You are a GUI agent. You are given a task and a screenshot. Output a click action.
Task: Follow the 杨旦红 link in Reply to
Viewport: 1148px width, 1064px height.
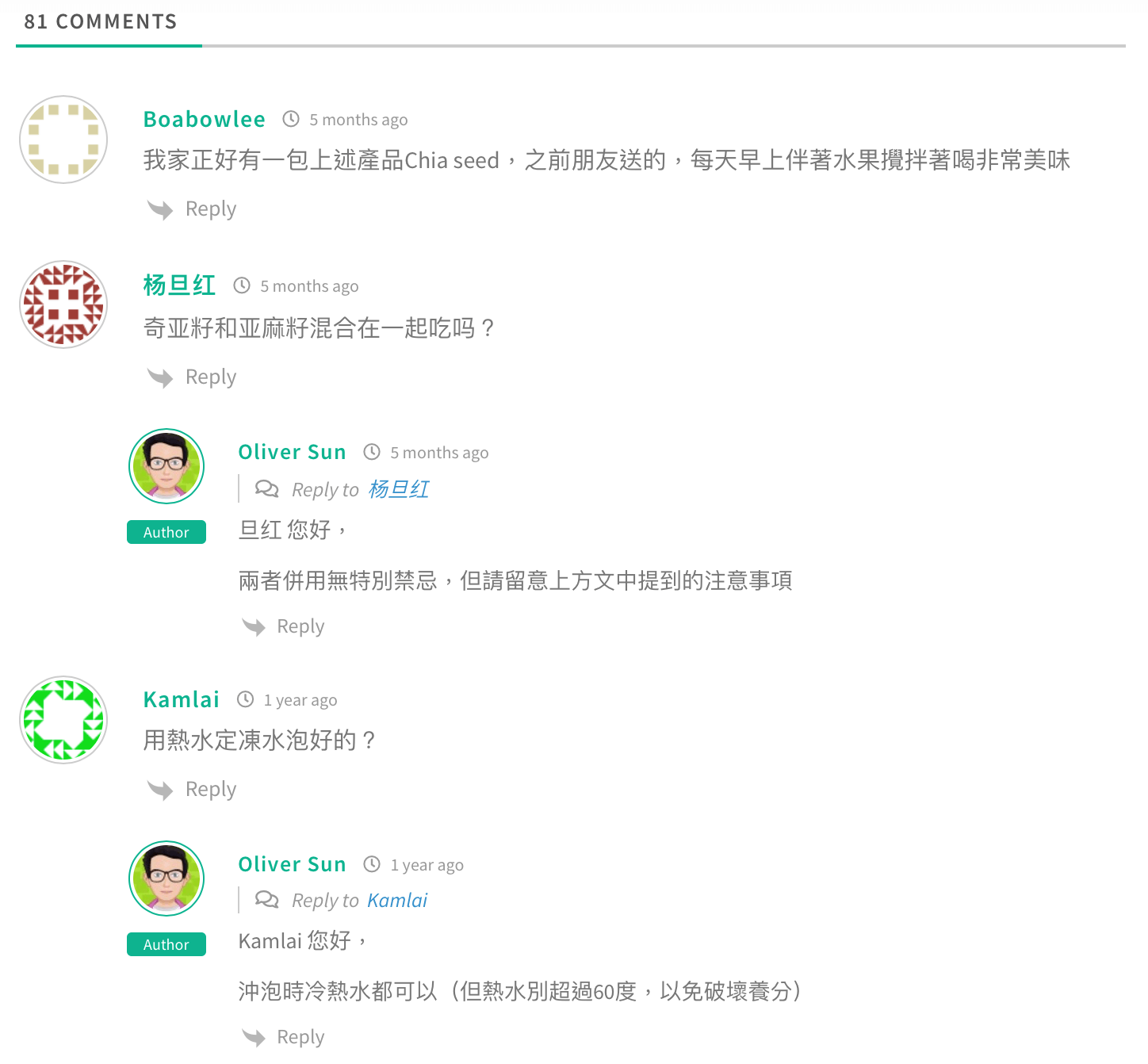(x=399, y=489)
